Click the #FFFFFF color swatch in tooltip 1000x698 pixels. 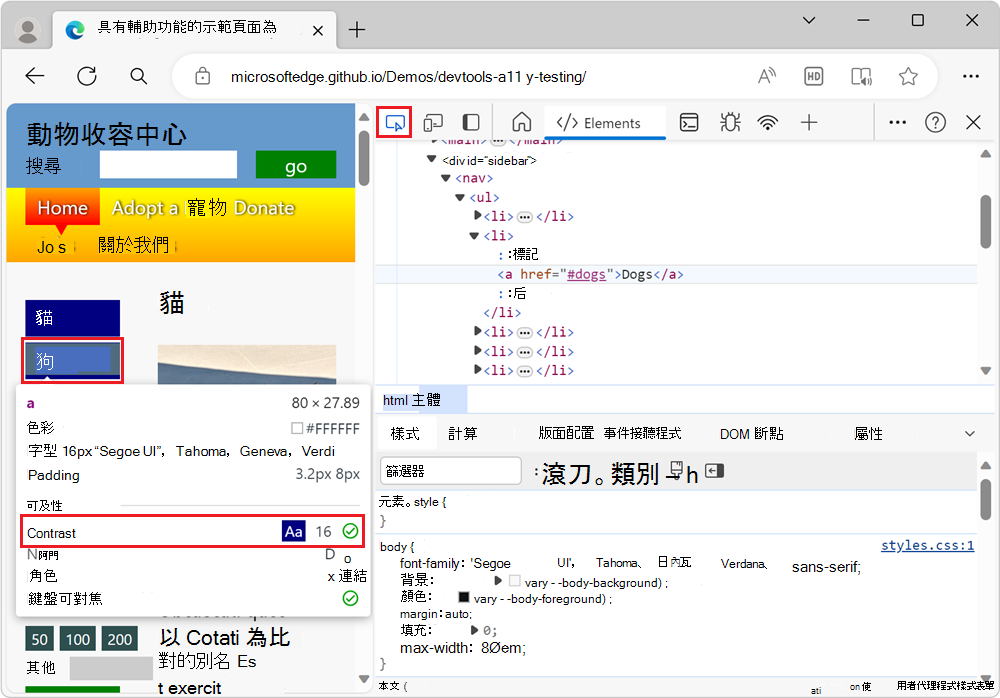pyautogui.click(x=297, y=428)
